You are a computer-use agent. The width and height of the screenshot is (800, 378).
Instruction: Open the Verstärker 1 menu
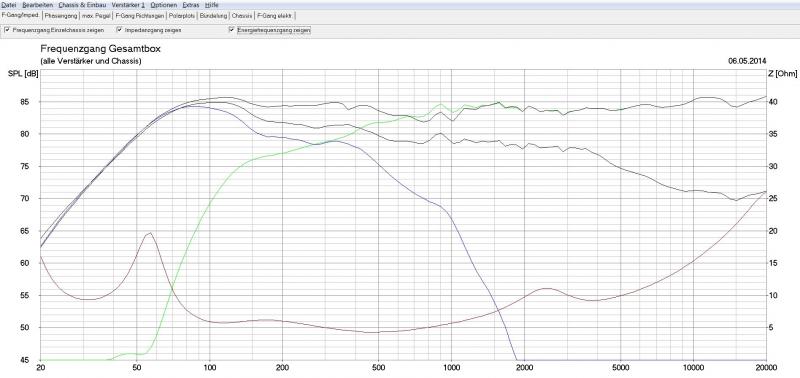(128, 5)
